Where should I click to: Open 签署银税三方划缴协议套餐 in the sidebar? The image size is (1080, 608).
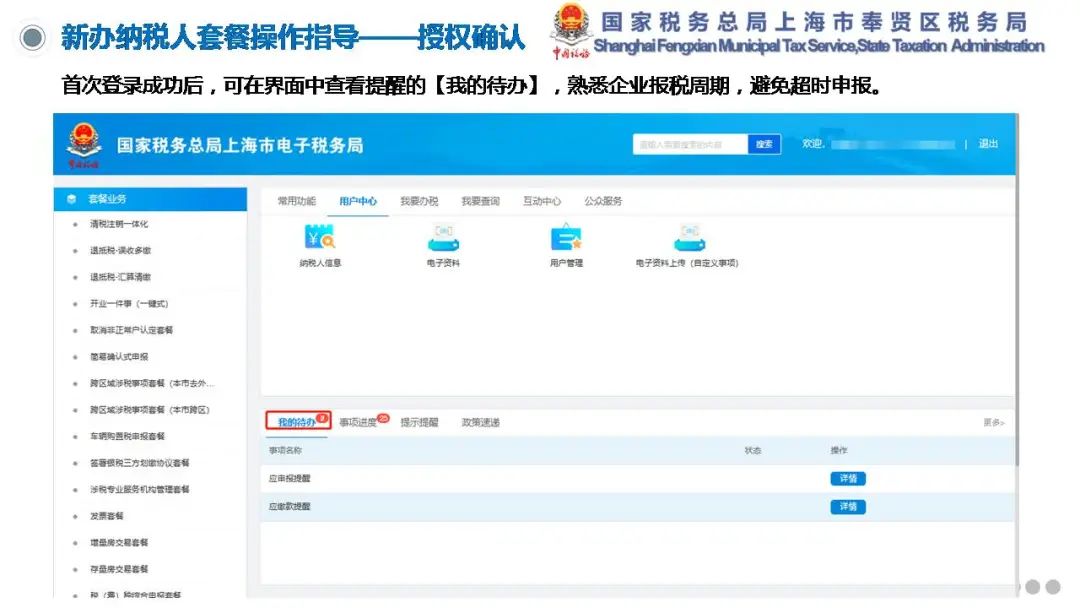(x=139, y=463)
